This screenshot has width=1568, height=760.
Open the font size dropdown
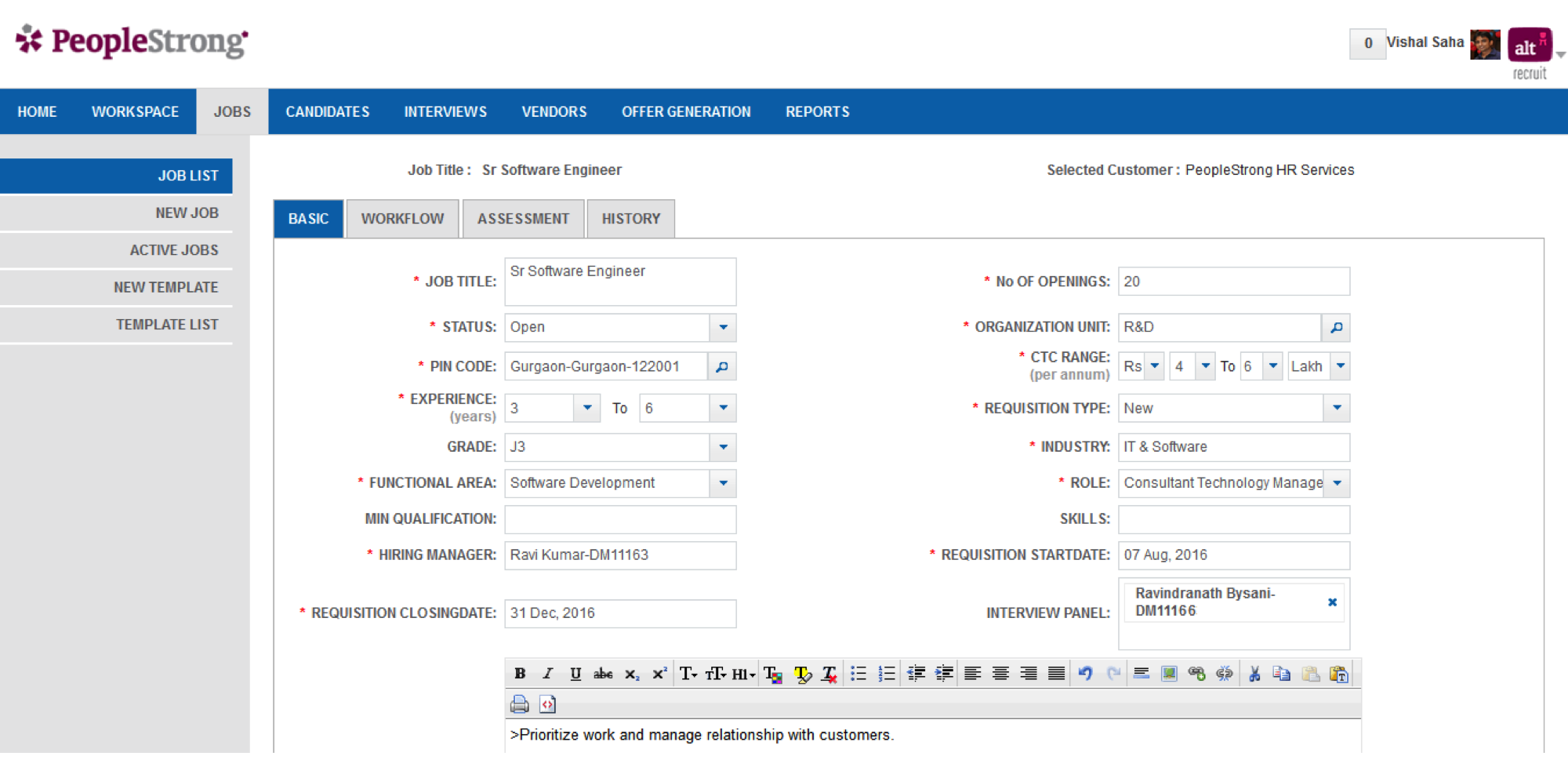pos(715,674)
